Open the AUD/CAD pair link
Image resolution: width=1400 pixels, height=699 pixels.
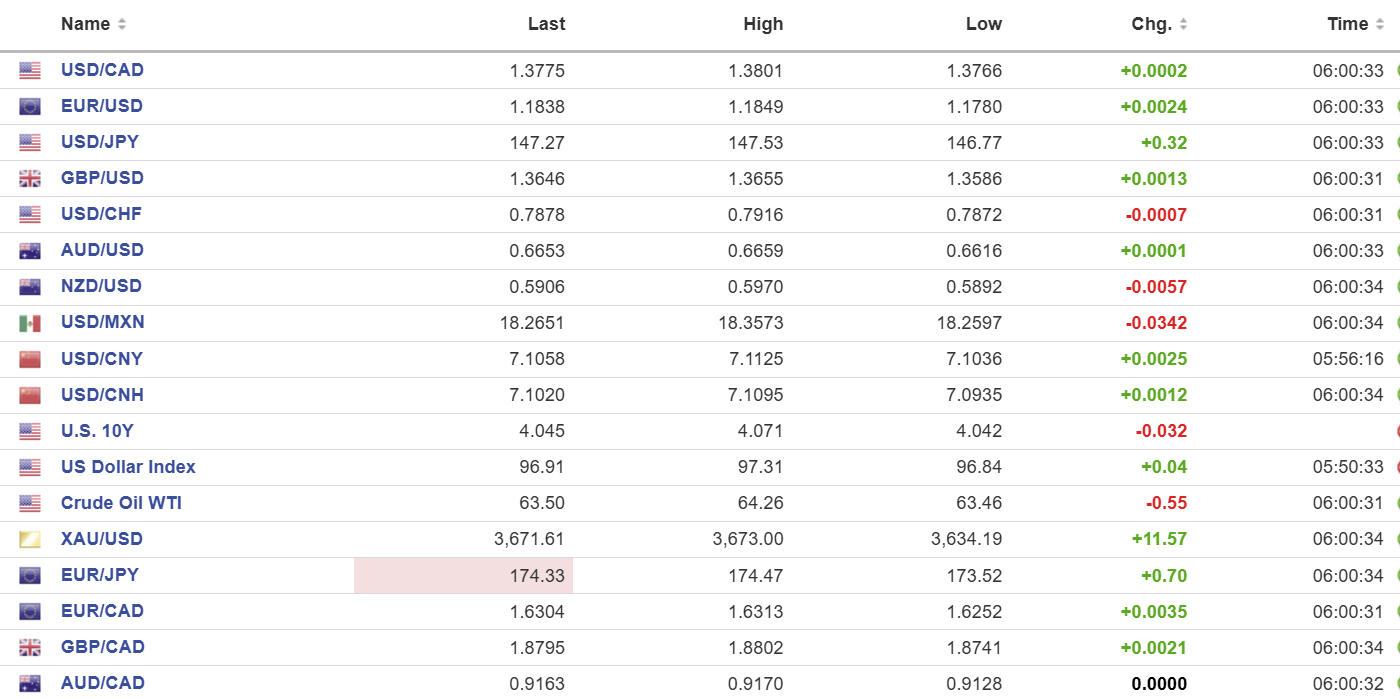click(x=103, y=682)
